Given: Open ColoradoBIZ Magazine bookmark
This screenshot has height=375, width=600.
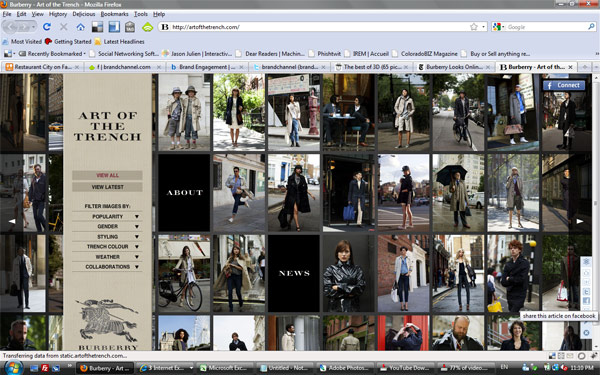Looking at the screenshot, I should [425, 54].
